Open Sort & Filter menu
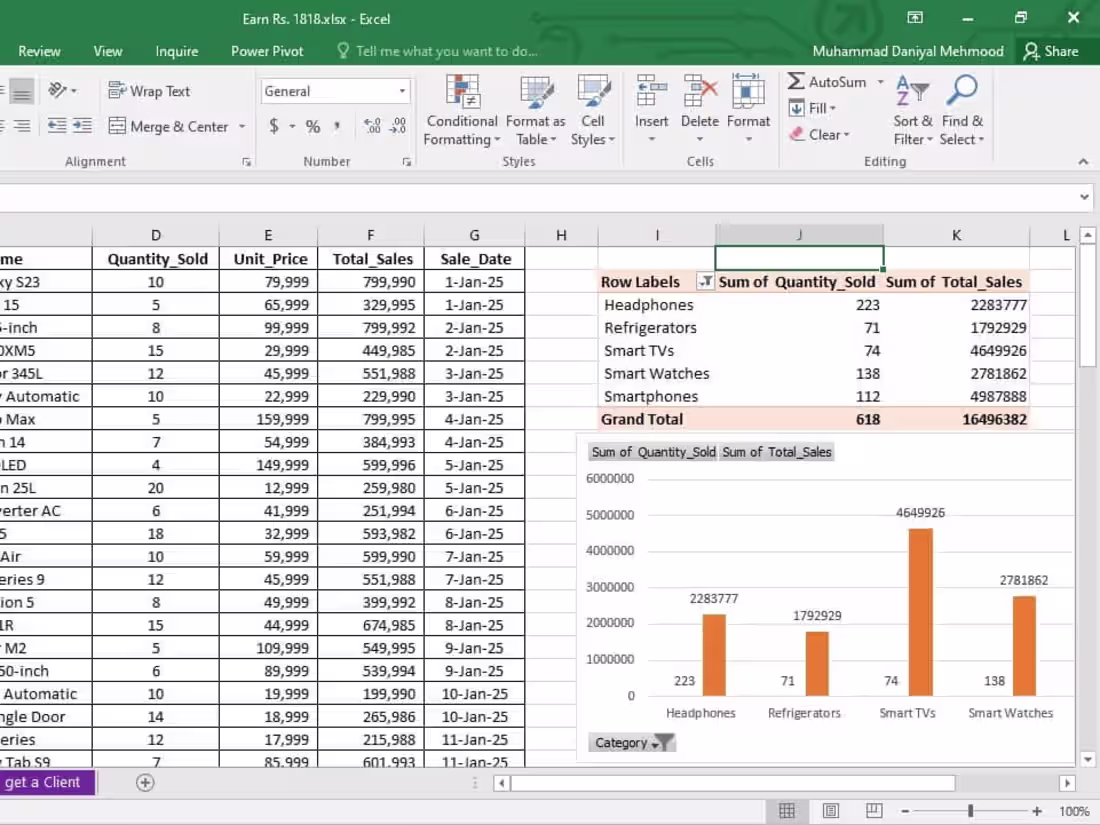 tap(913, 110)
